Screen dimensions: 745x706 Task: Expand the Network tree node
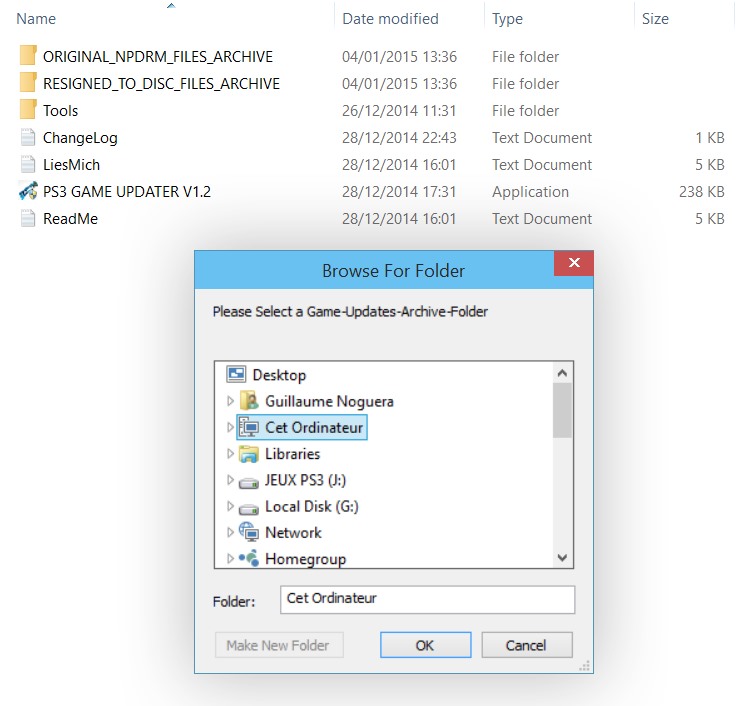pos(230,533)
